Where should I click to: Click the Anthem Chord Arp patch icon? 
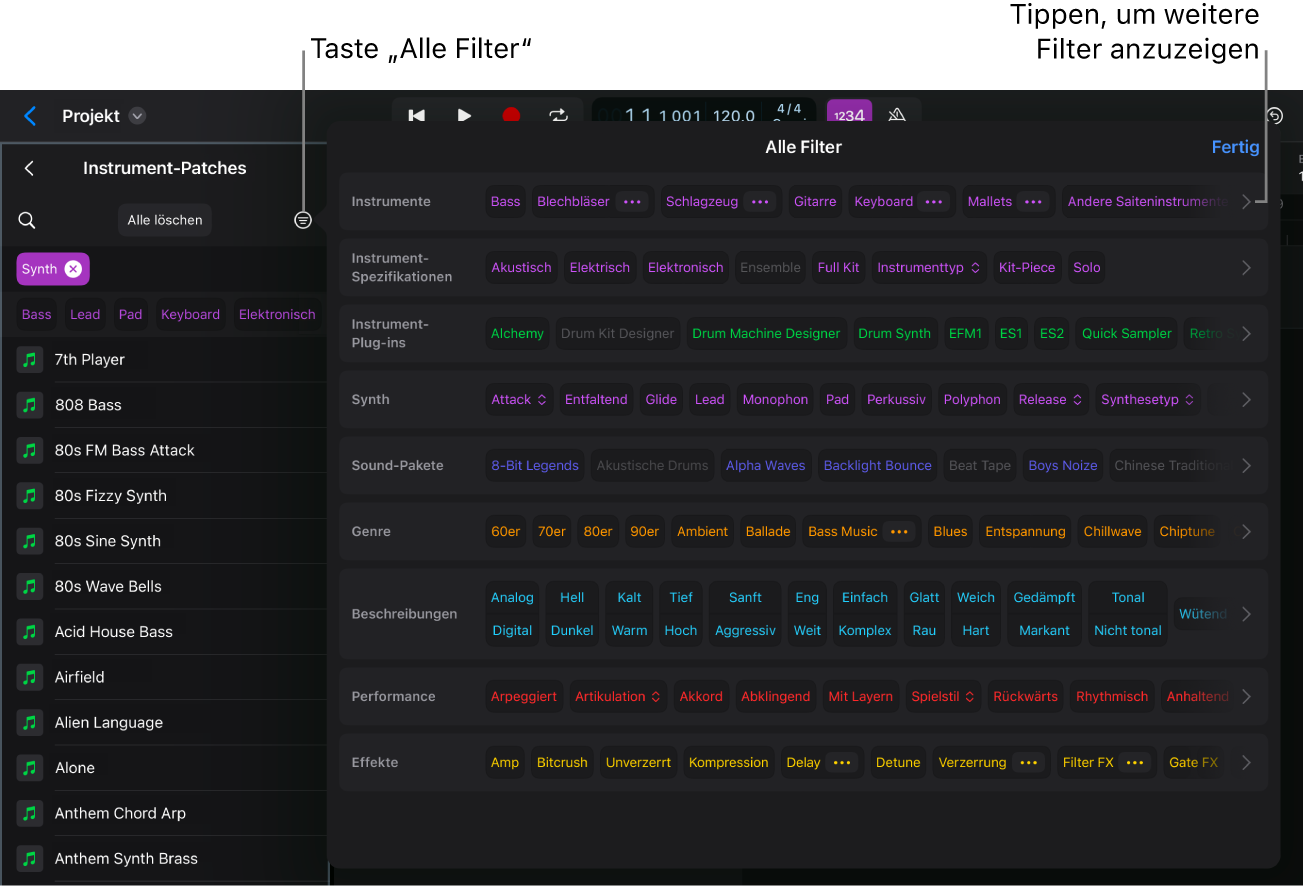pyautogui.click(x=30, y=813)
